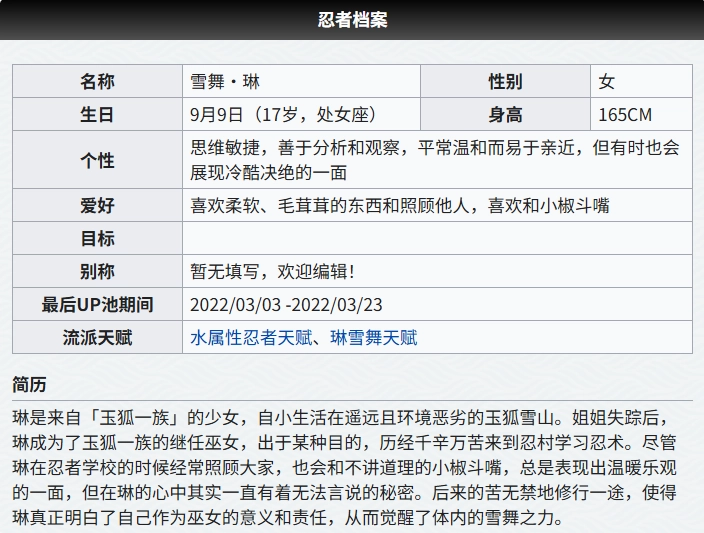Viewport: 704px width, 533px height.
Task: Click the 爱好 description text
Action: tap(400, 206)
